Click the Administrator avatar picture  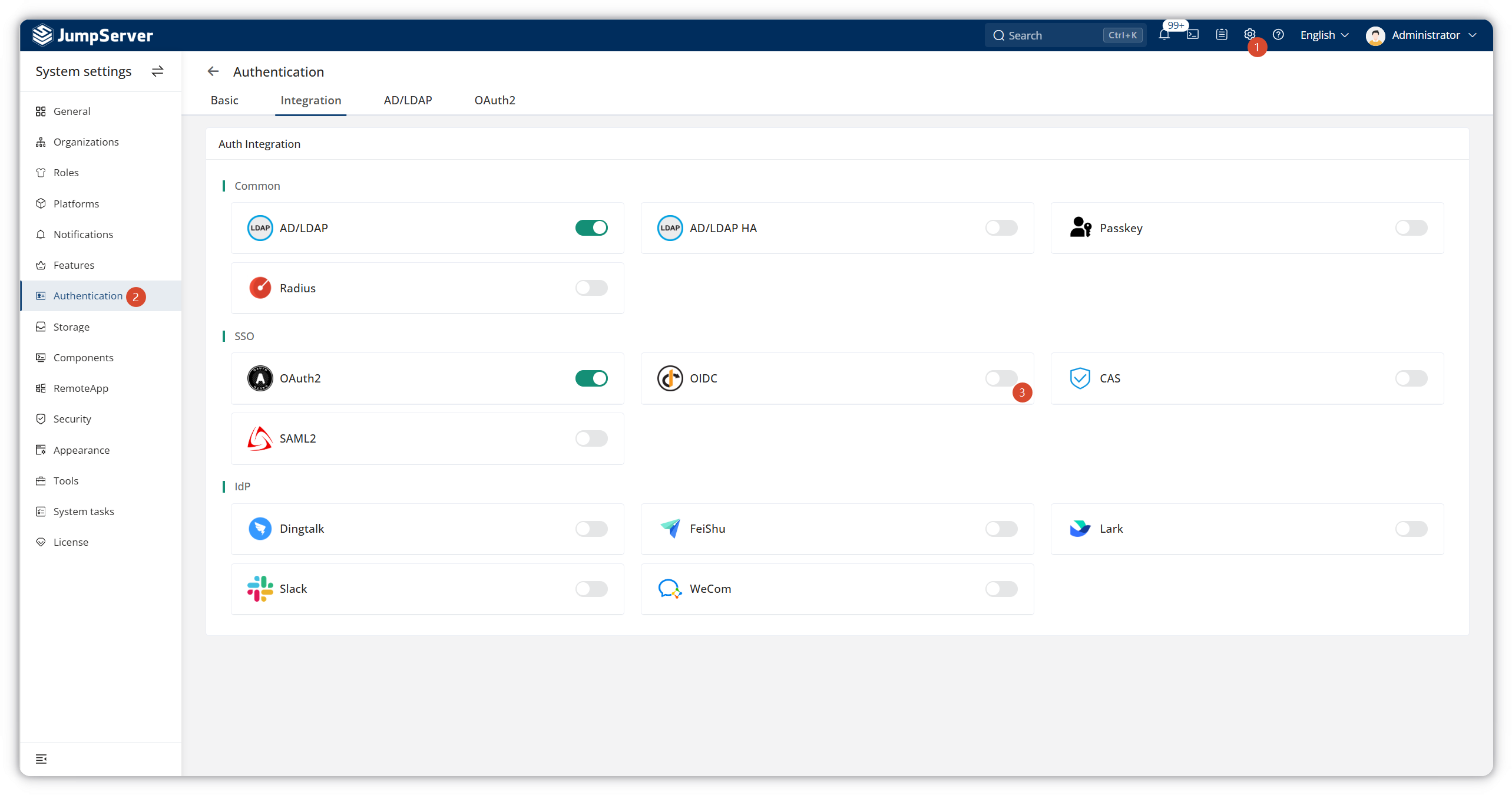pos(1375,35)
